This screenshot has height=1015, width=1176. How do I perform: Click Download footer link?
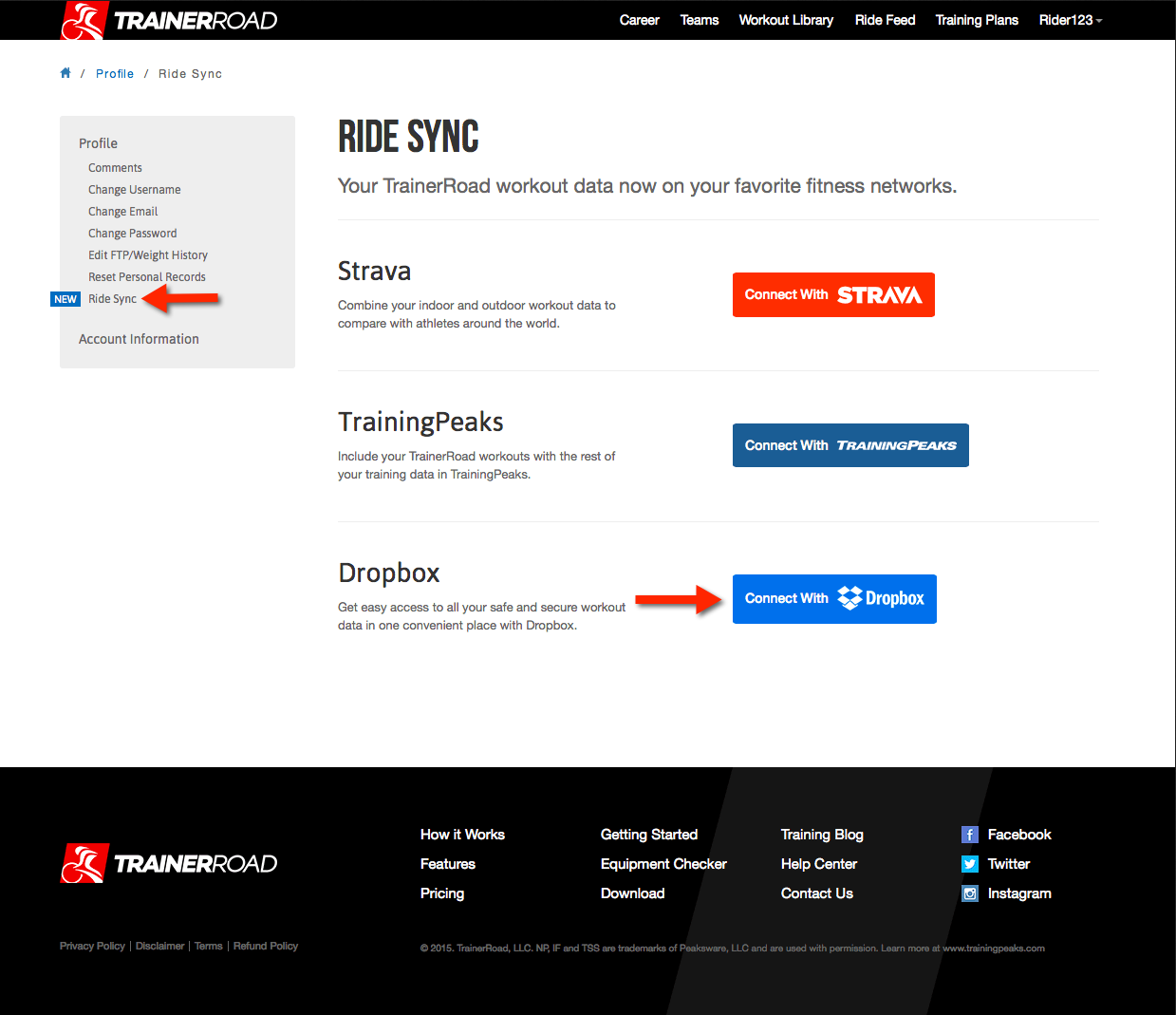pyautogui.click(x=633, y=893)
